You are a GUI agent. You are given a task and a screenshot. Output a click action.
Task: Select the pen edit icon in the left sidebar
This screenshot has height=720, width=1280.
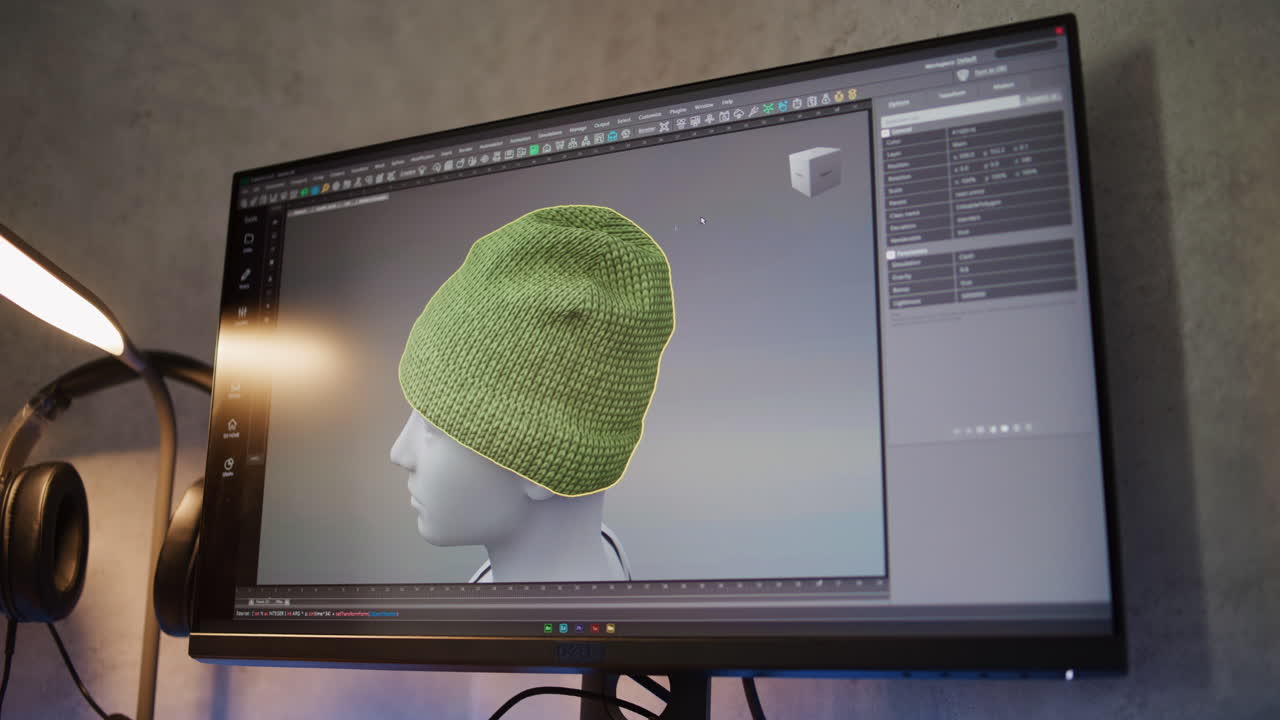point(246,273)
